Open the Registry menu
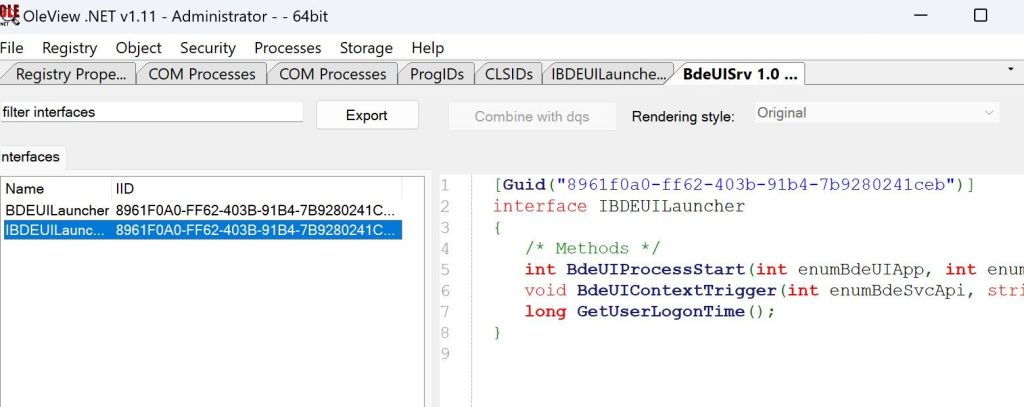 coord(69,47)
